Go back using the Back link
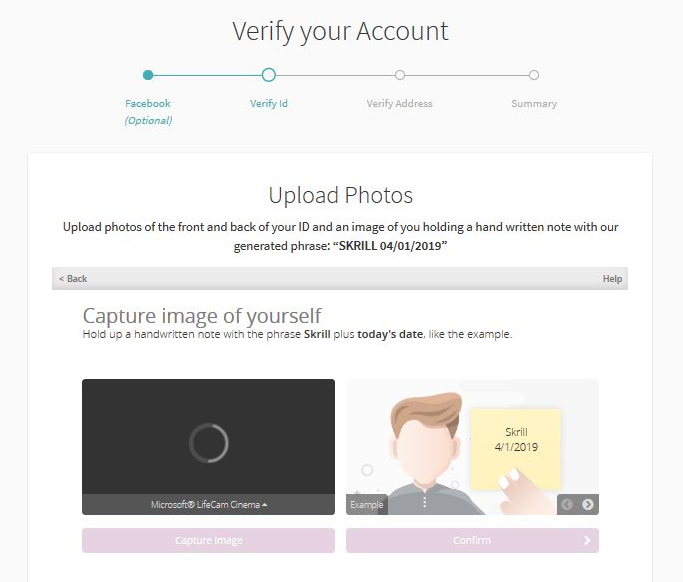The height and width of the screenshot is (582, 683). [73, 279]
